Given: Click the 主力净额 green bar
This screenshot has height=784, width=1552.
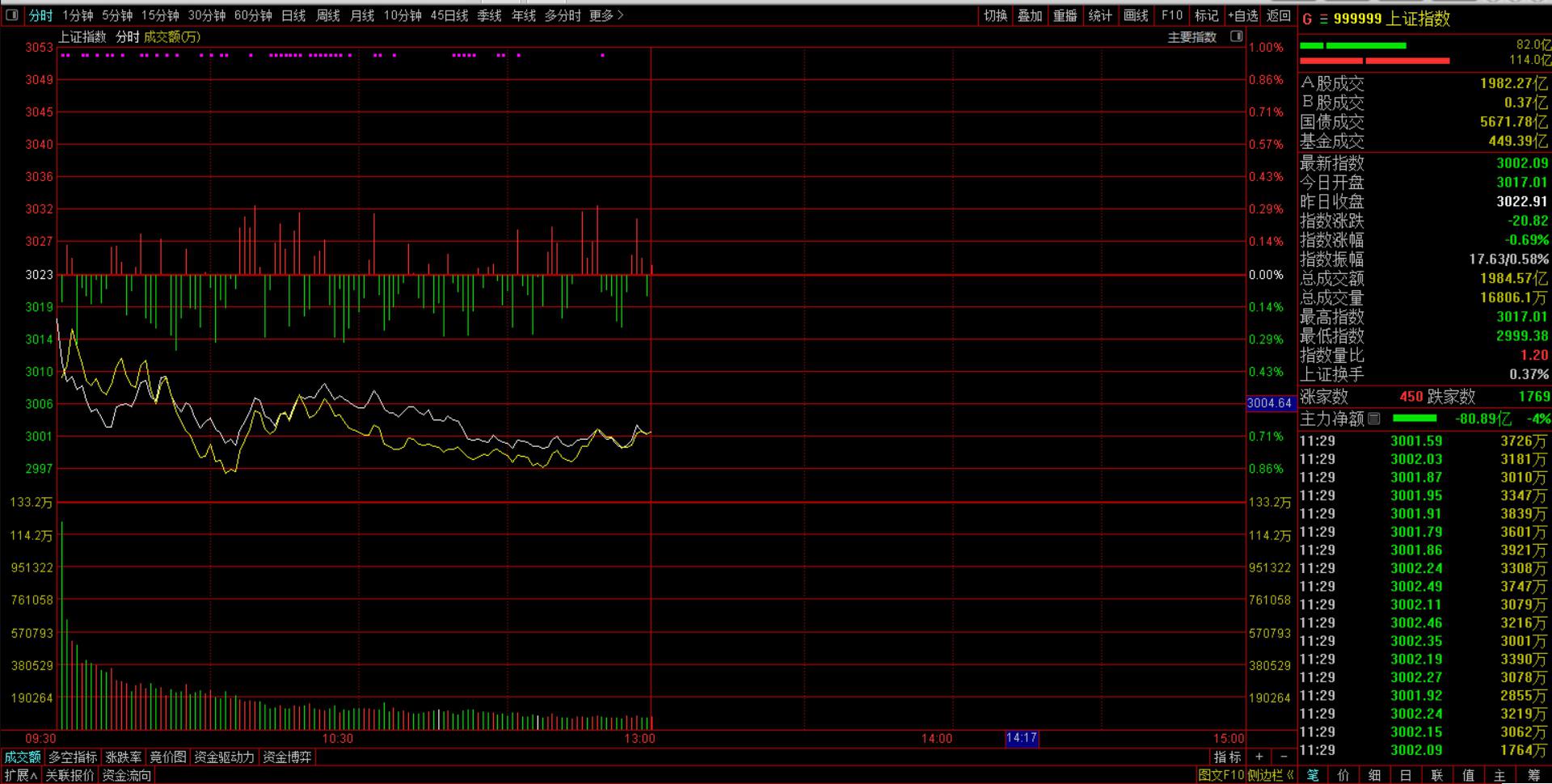Looking at the screenshot, I should 1415,418.
